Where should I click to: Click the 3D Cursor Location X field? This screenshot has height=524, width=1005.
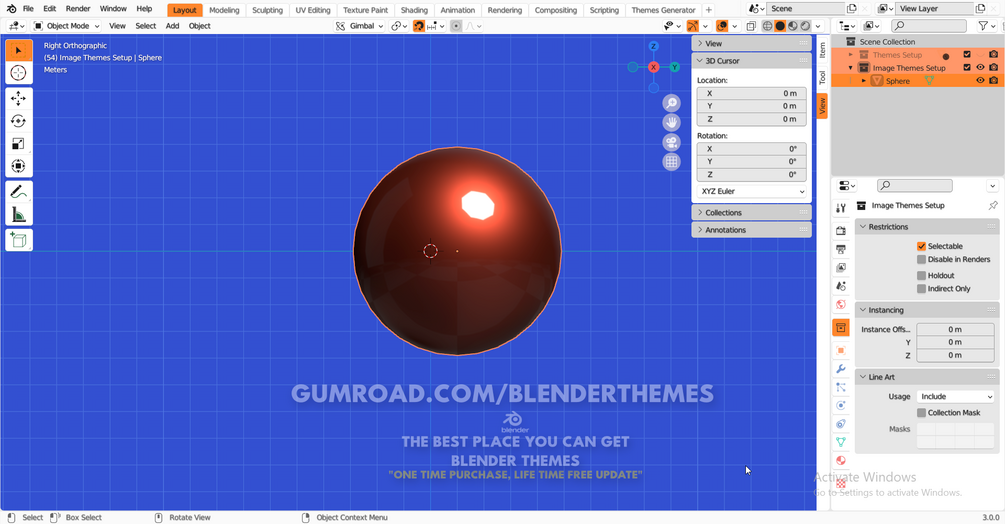(752, 94)
